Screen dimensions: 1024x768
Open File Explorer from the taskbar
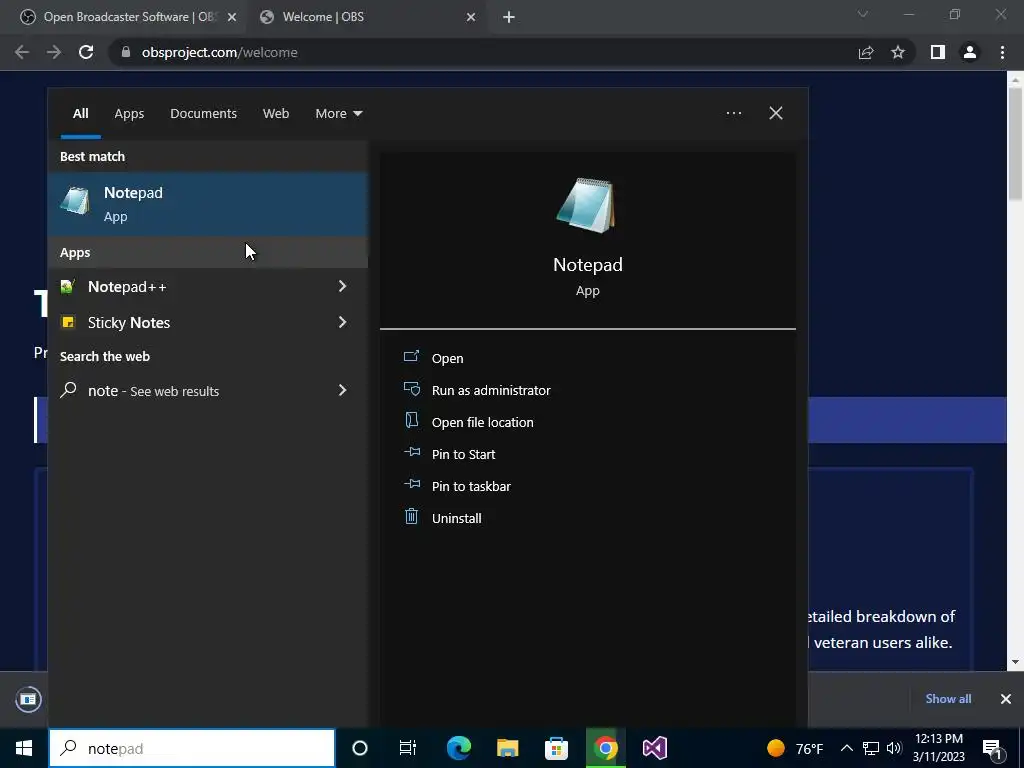coord(507,748)
